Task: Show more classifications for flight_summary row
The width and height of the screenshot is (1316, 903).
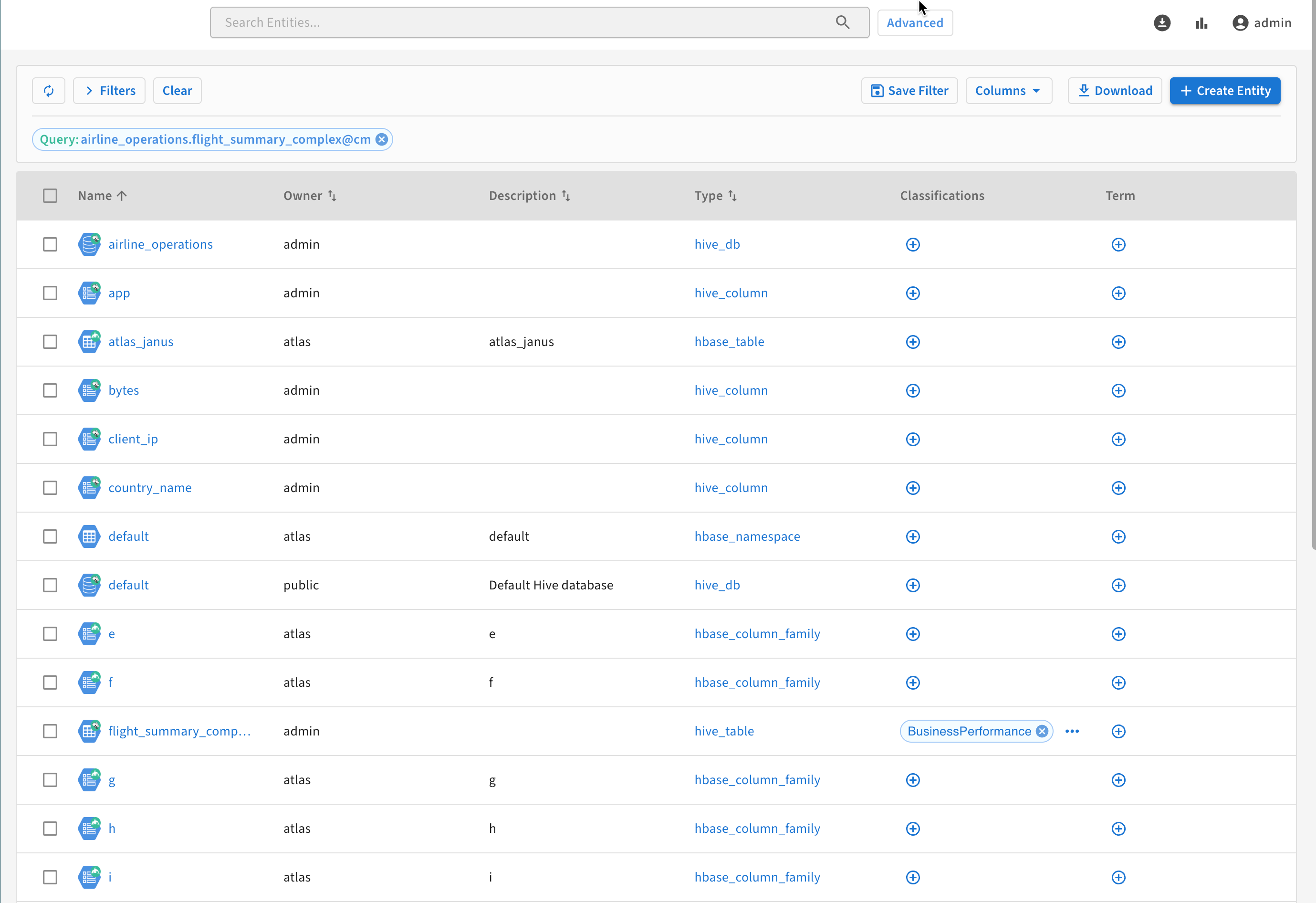Action: (x=1072, y=731)
